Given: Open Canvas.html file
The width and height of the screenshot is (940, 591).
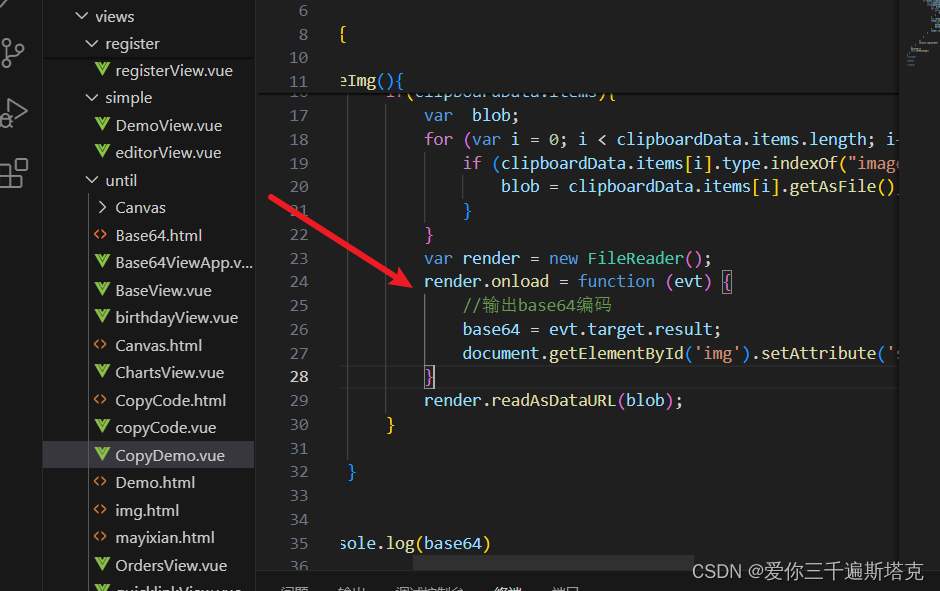Looking at the screenshot, I should (x=158, y=345).
